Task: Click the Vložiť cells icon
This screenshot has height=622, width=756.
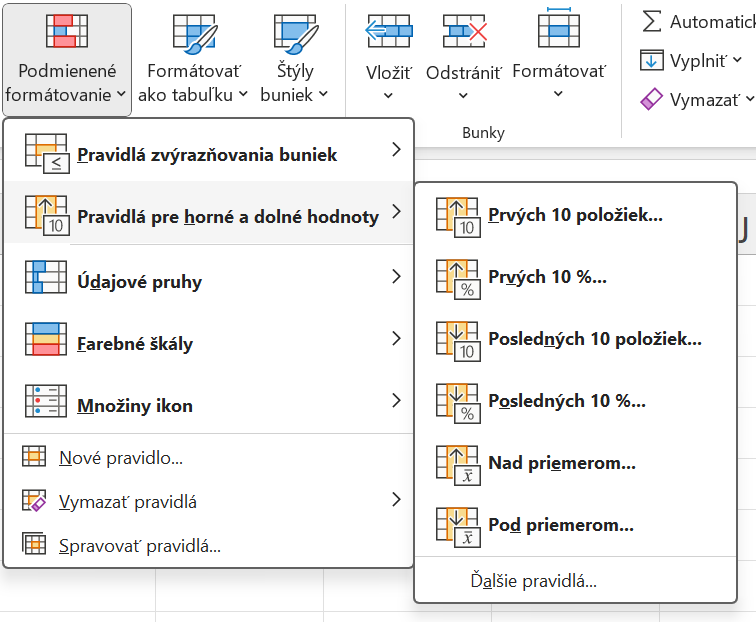Action: click(389, 31)
